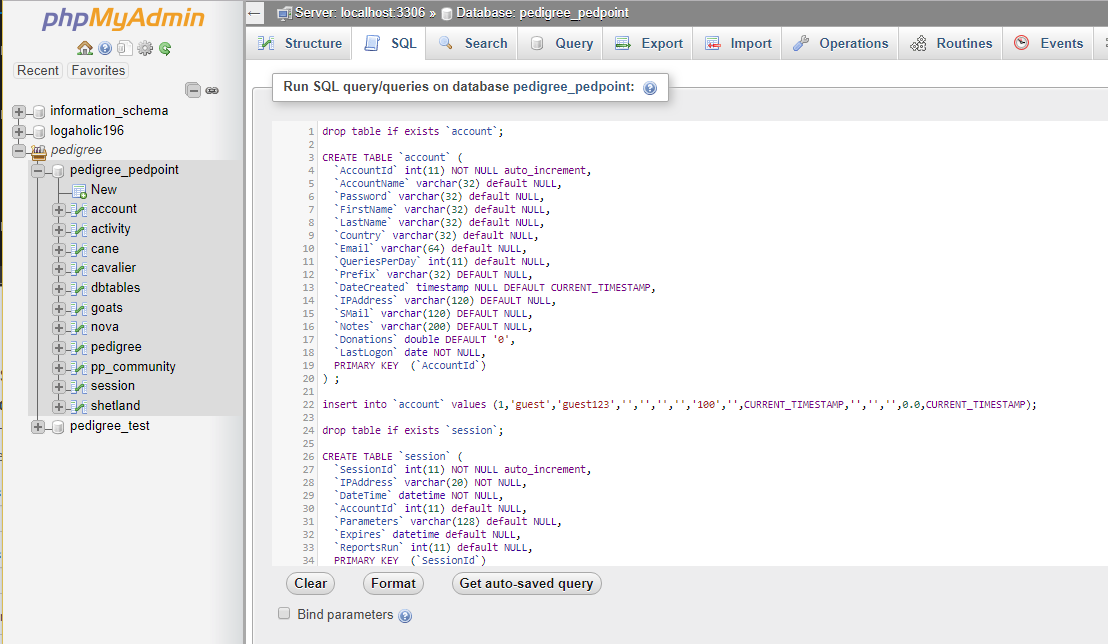The image size is (1108, 644).
Task: Go to the Query tab
Action: 561,43
